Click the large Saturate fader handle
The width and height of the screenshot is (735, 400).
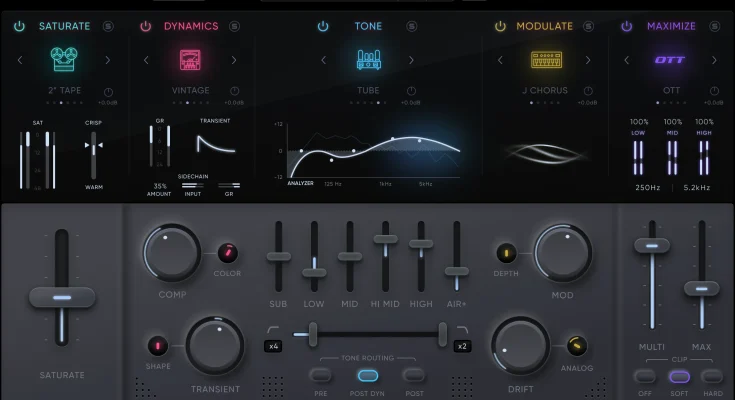click(62, 297)
